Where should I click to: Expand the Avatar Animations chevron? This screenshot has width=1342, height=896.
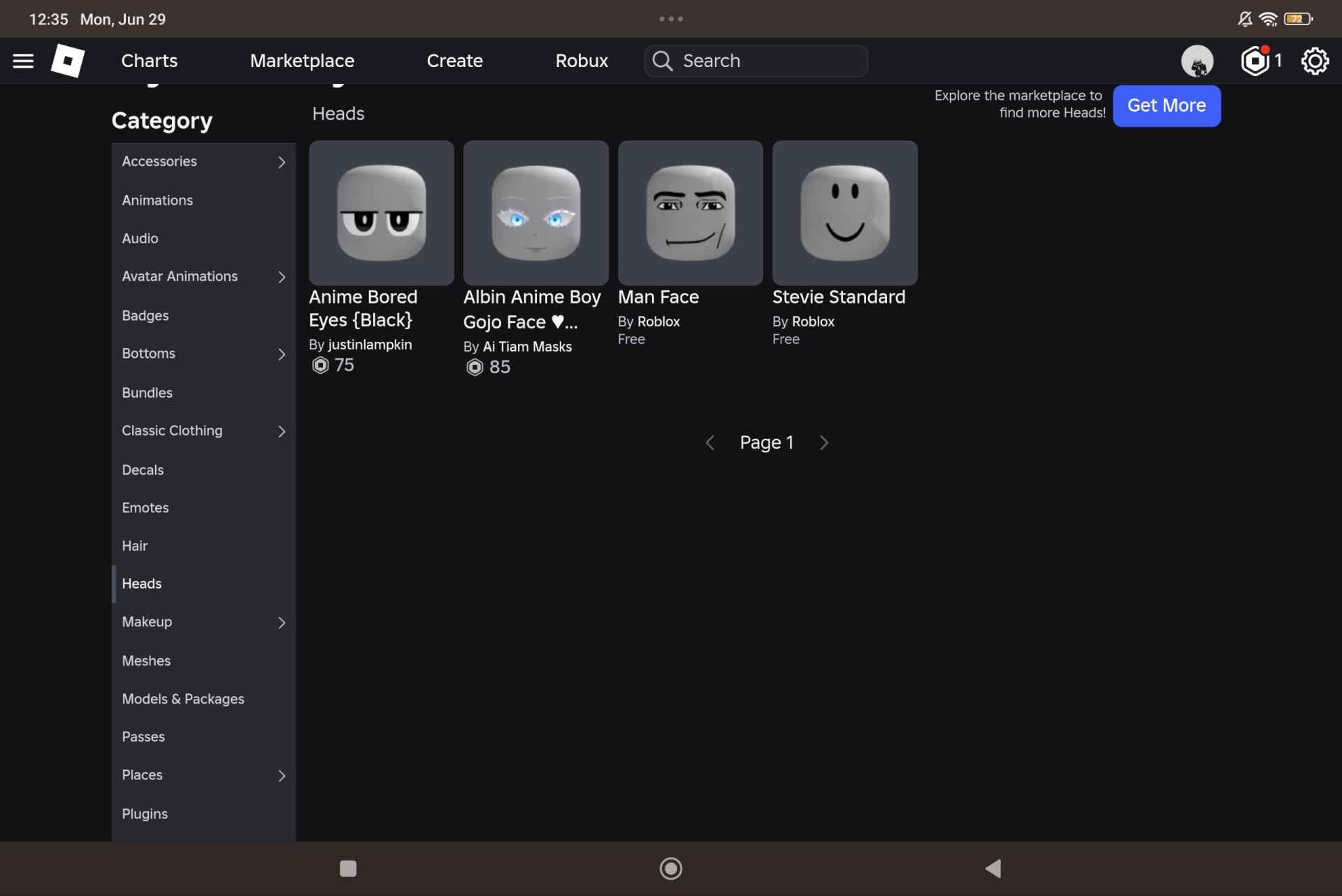pyautogui.click(x=282, y=277)
